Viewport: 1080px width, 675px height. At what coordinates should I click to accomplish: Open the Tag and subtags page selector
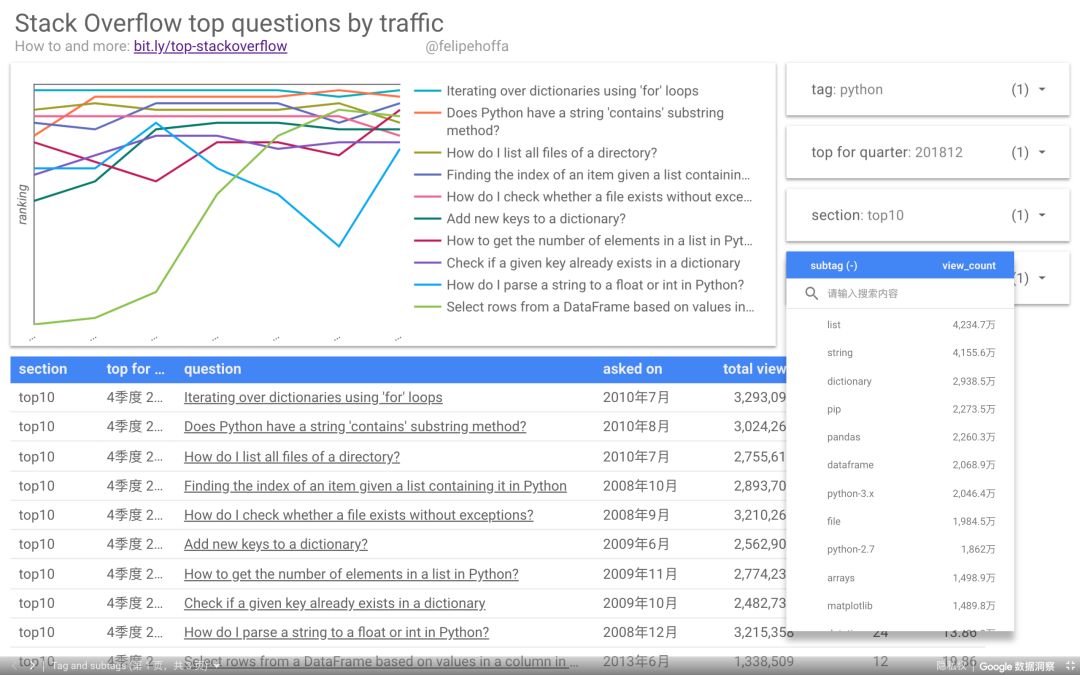click(x=136, y=665)
